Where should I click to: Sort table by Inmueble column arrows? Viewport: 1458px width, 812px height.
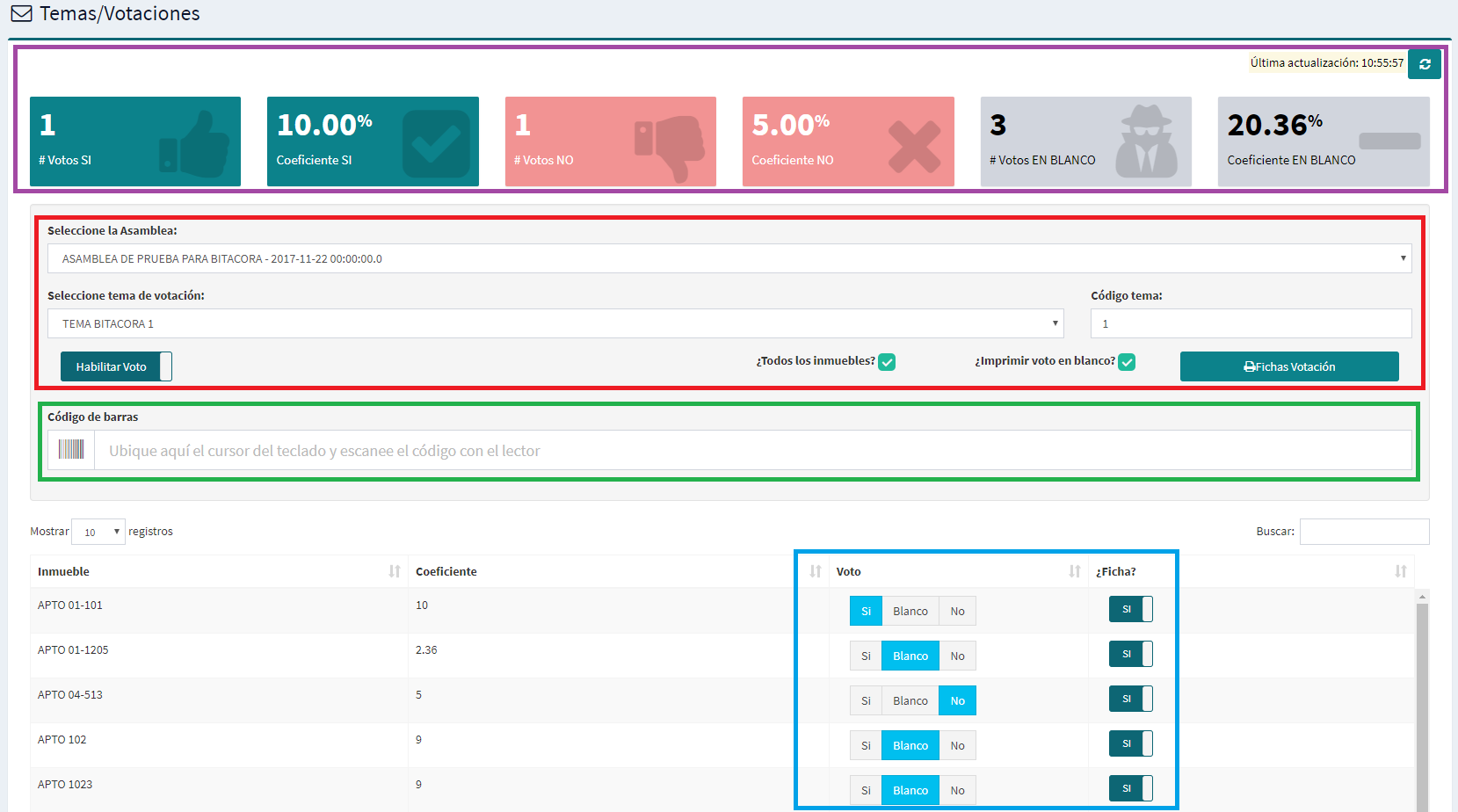395,571
